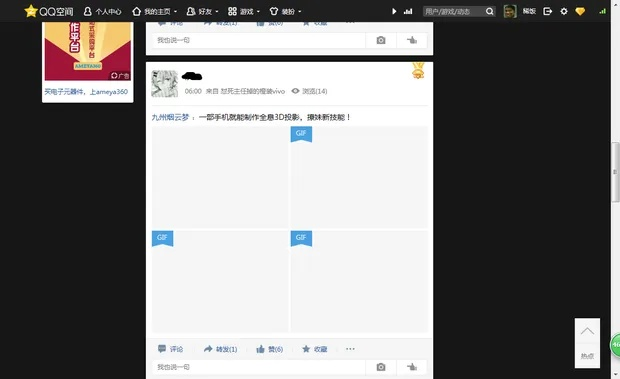Click the page vertical scrollbar thumb
This screenshot has height=379, width=620.
click(x=615, y=172)
